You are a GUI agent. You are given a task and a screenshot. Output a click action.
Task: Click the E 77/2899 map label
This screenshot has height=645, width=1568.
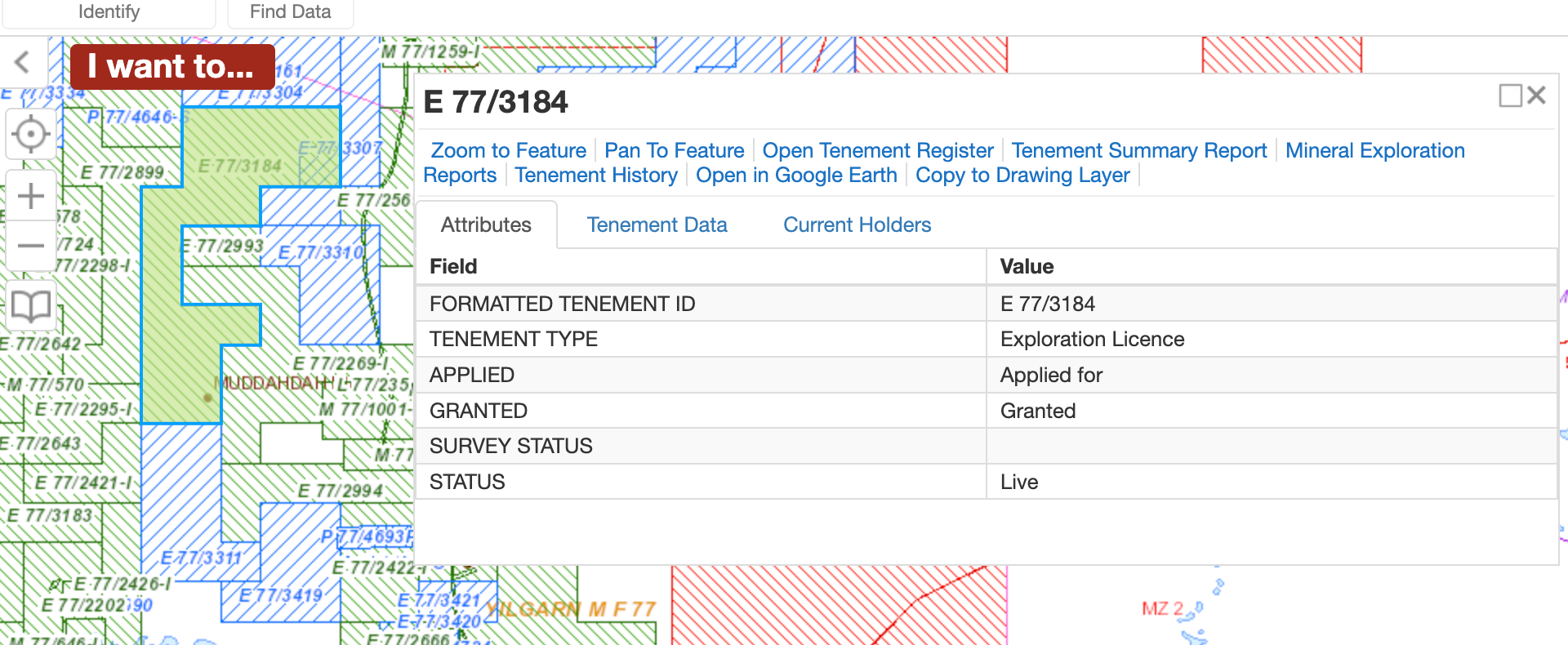(x=122, y=172)
